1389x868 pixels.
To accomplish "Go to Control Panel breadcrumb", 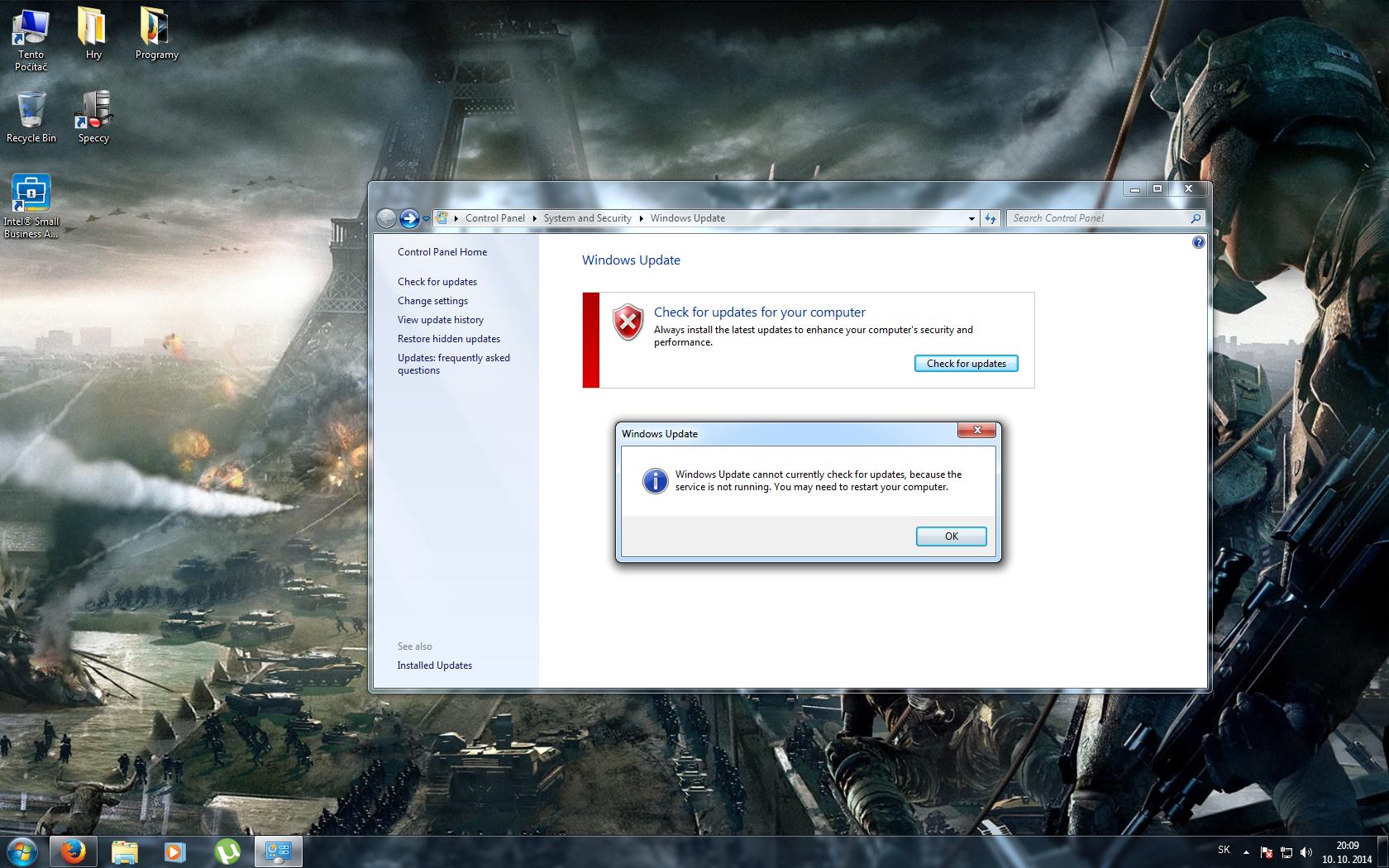I will (495, 218).
